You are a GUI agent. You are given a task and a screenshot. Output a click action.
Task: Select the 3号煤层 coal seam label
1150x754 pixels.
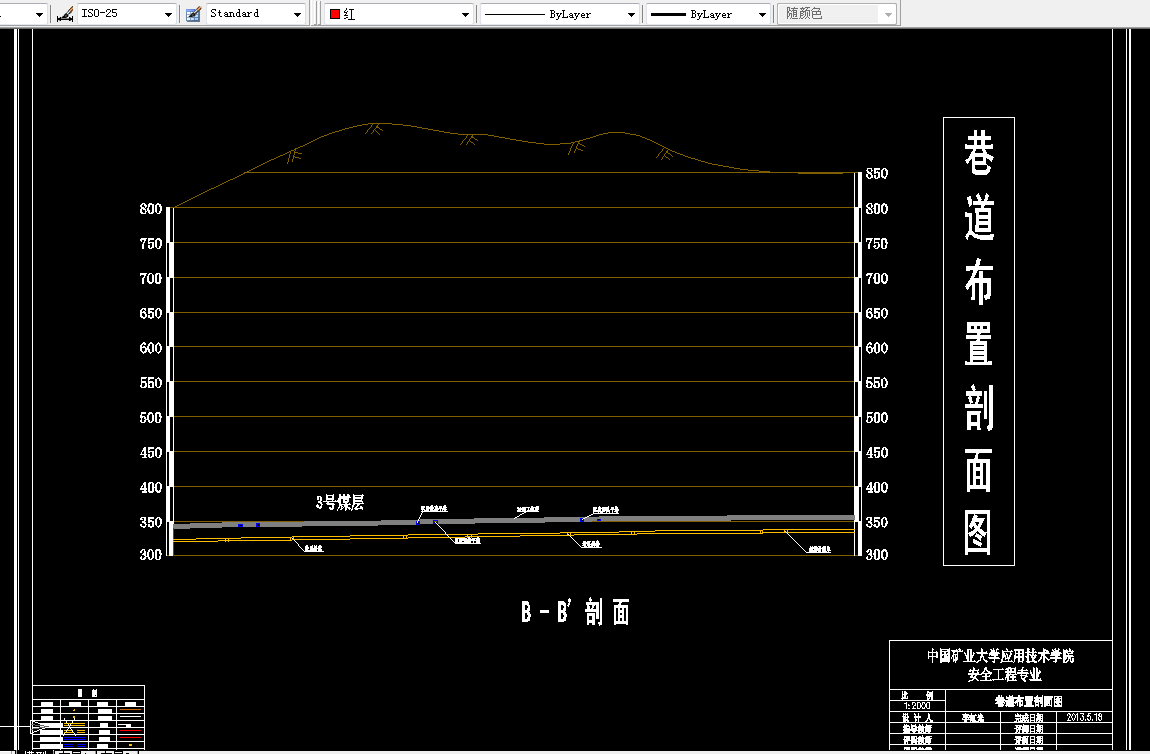coord(340,502)
